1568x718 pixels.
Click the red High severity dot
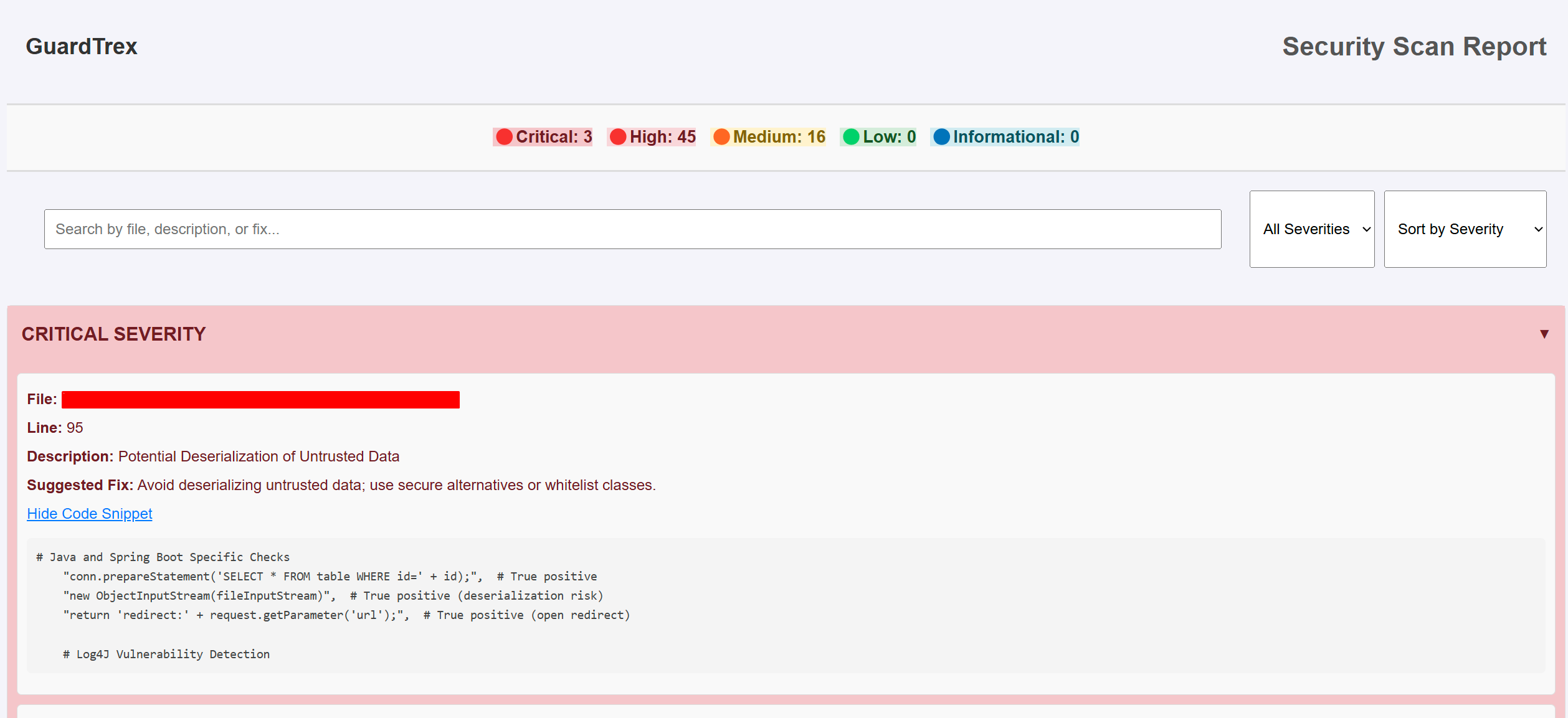coord(617,137)
